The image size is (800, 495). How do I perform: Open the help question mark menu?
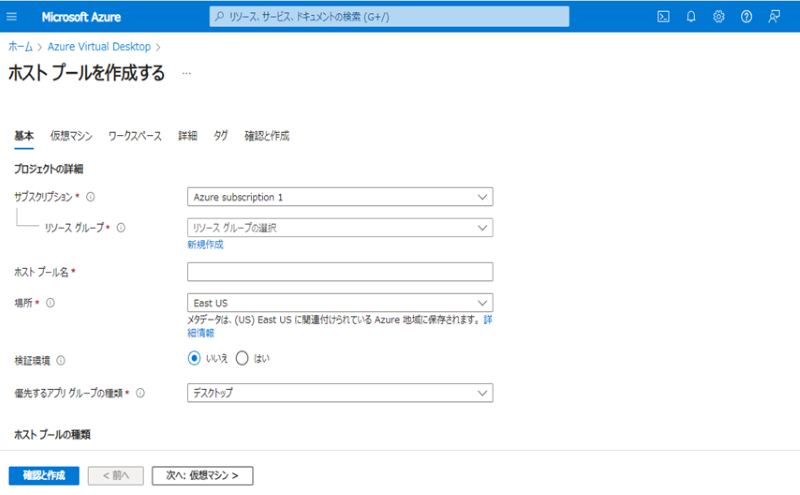(746, 17)
